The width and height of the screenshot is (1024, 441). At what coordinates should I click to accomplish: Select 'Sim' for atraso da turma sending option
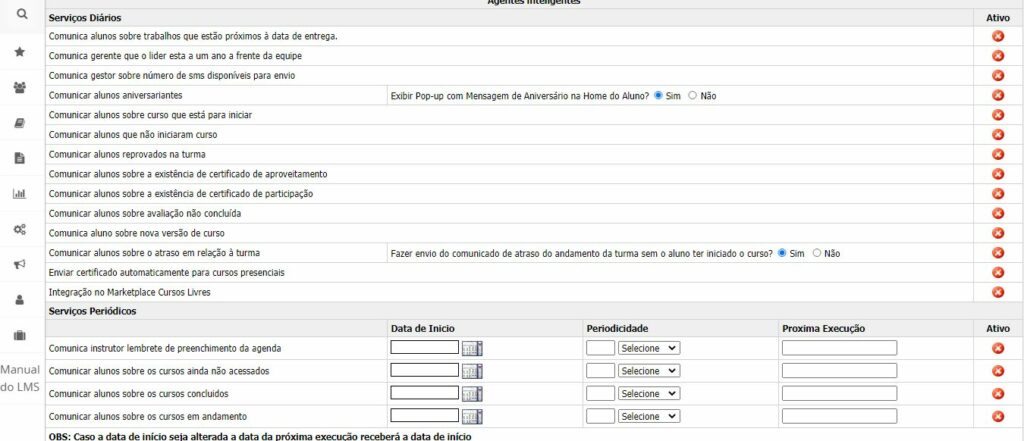783,253
